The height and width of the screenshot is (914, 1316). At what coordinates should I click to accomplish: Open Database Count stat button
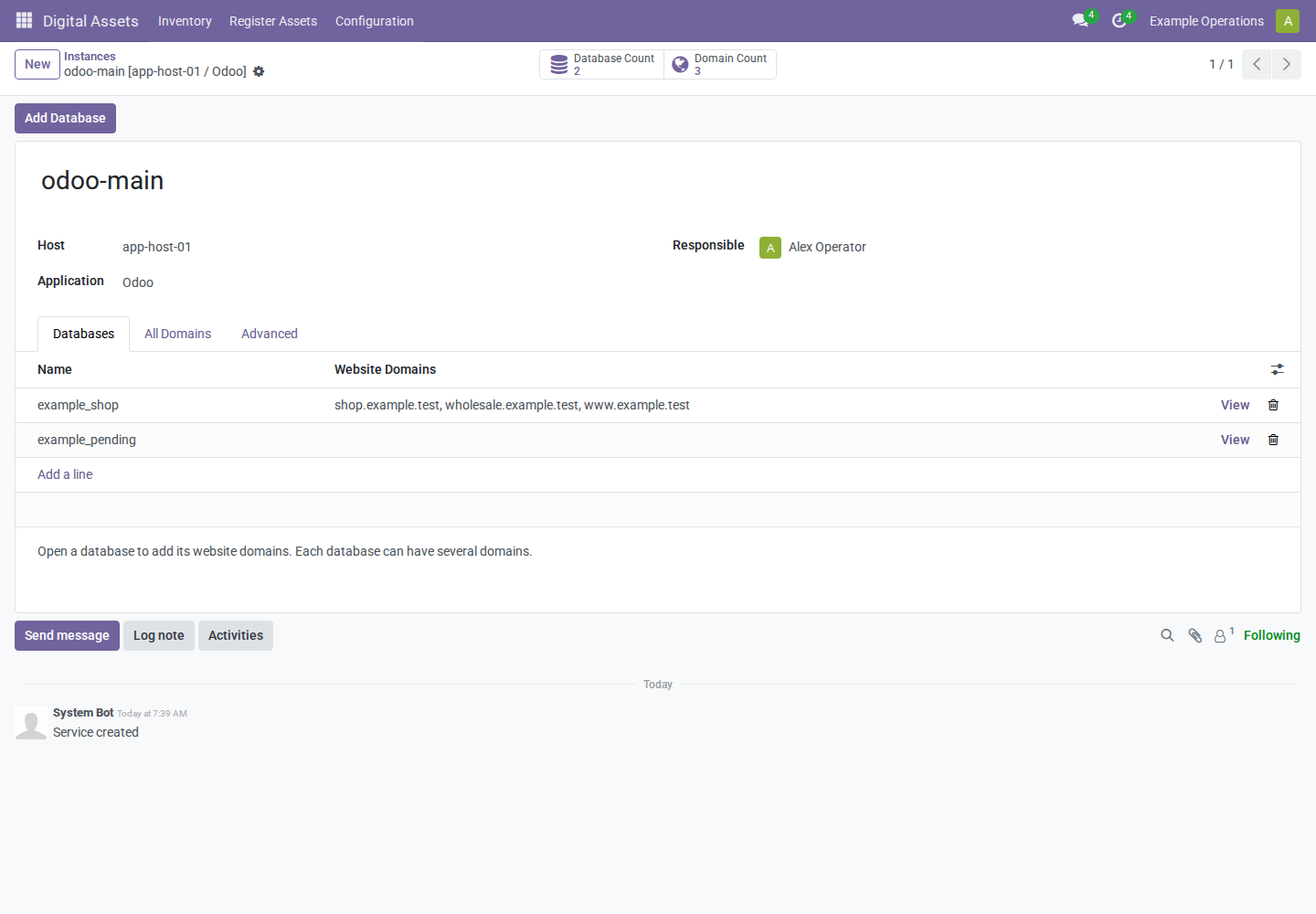(602, 64)
